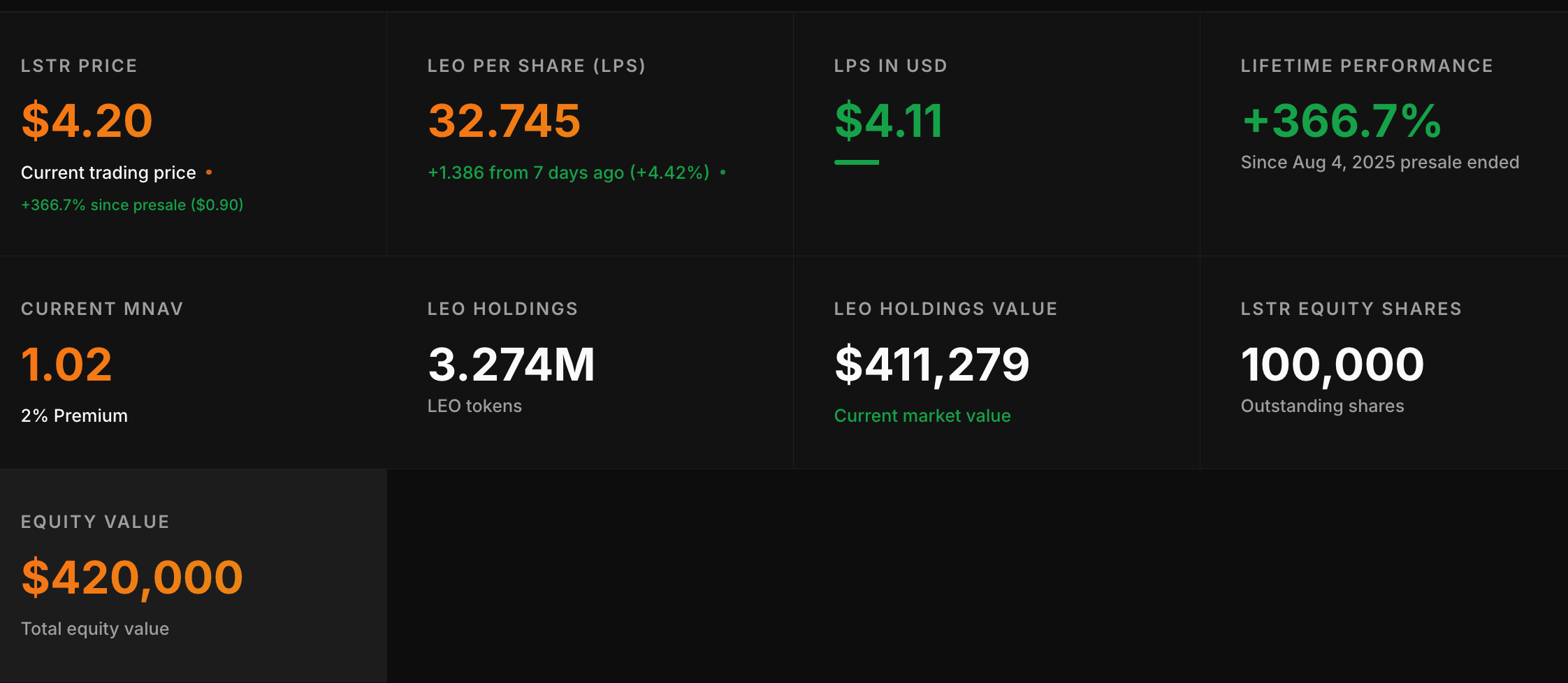
Task: Click the orange dot beside Current trading price
Action: coord(209,172)
